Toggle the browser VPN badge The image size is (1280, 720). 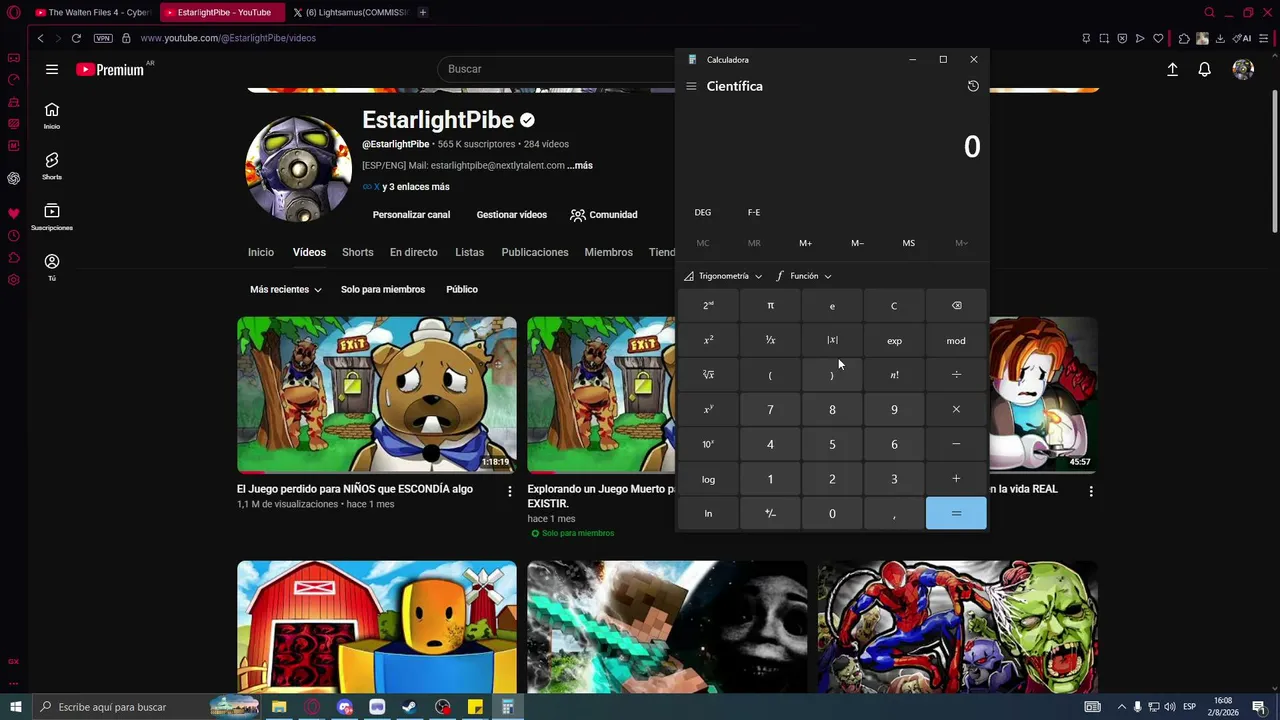pos(103,38)
